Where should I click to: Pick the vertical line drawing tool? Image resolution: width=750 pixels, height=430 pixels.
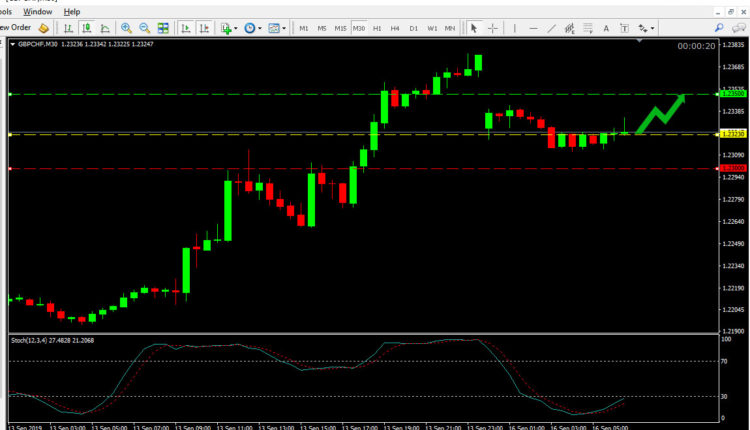click(515, 28)
